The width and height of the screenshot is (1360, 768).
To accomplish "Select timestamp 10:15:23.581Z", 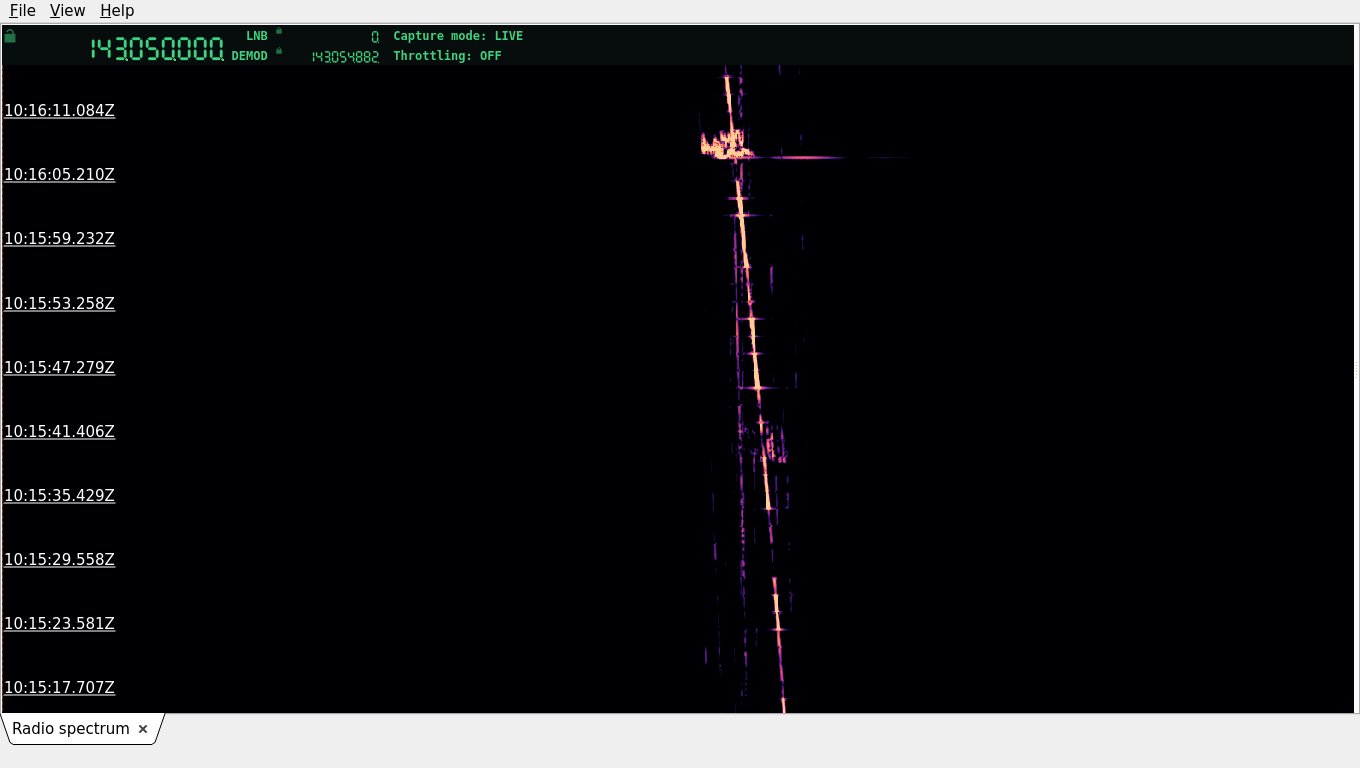I will (60, 623).
